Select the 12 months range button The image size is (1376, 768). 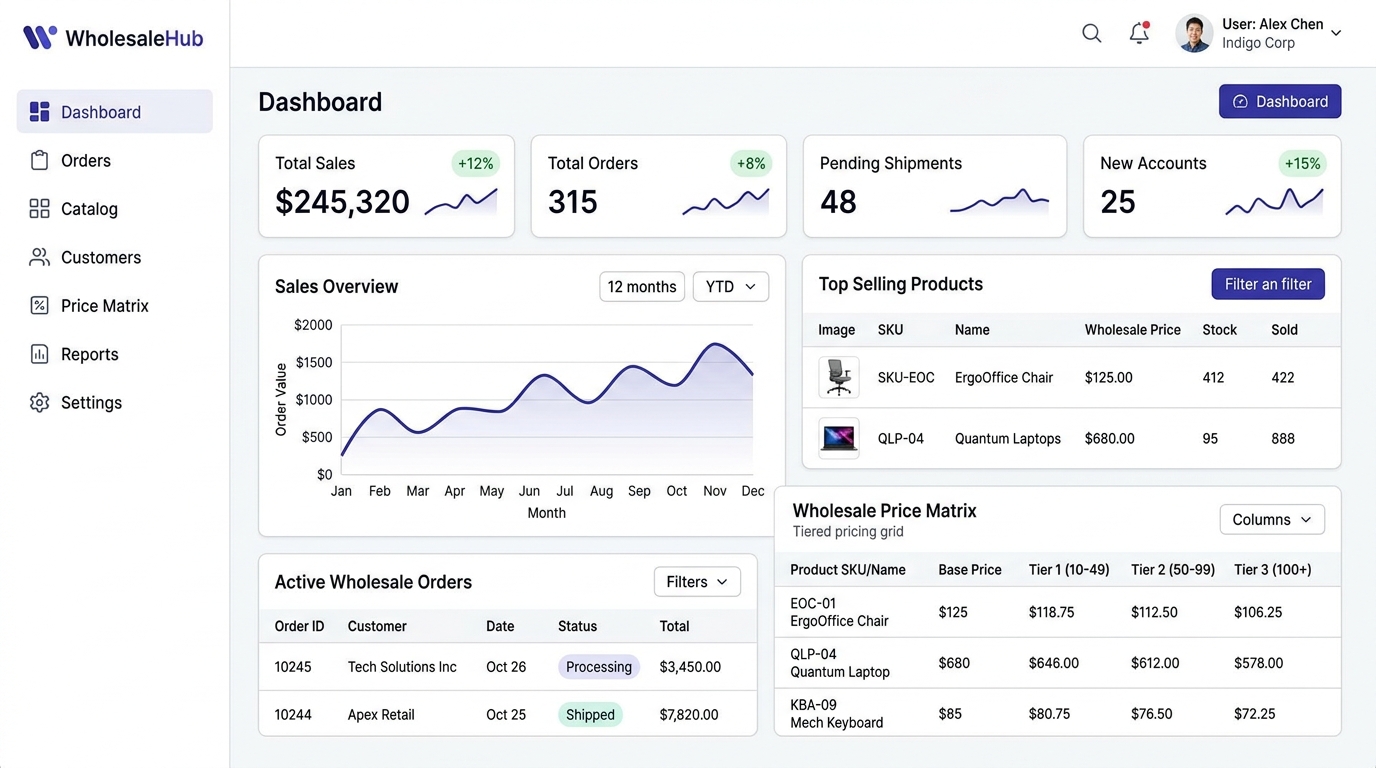tap(642, 286)
